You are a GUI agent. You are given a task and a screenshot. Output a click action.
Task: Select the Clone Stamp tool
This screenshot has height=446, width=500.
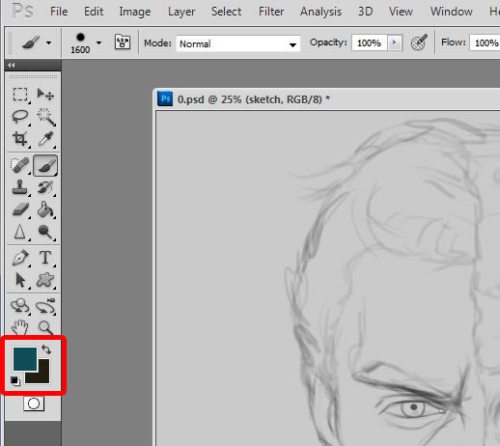pyautogui.click(x=20, y=187)
